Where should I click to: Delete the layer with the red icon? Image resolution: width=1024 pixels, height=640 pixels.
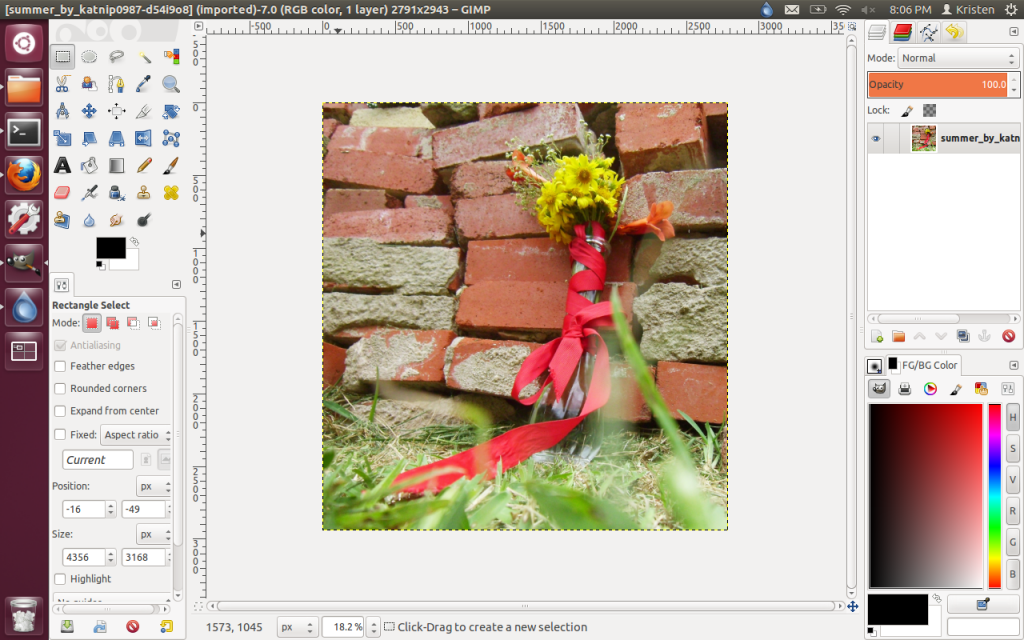click(1008, 336)
